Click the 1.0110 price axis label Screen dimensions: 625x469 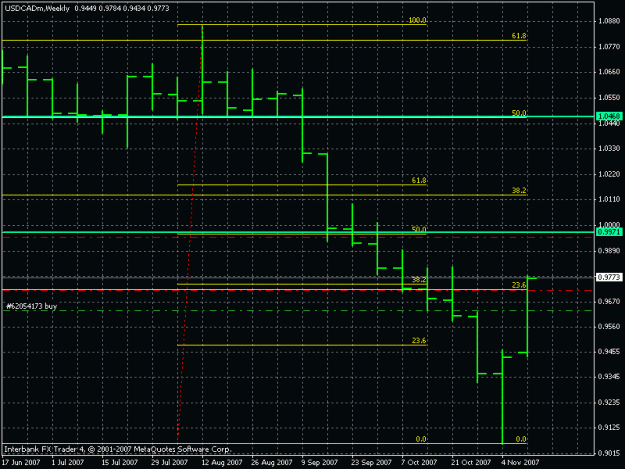[609, 199]
